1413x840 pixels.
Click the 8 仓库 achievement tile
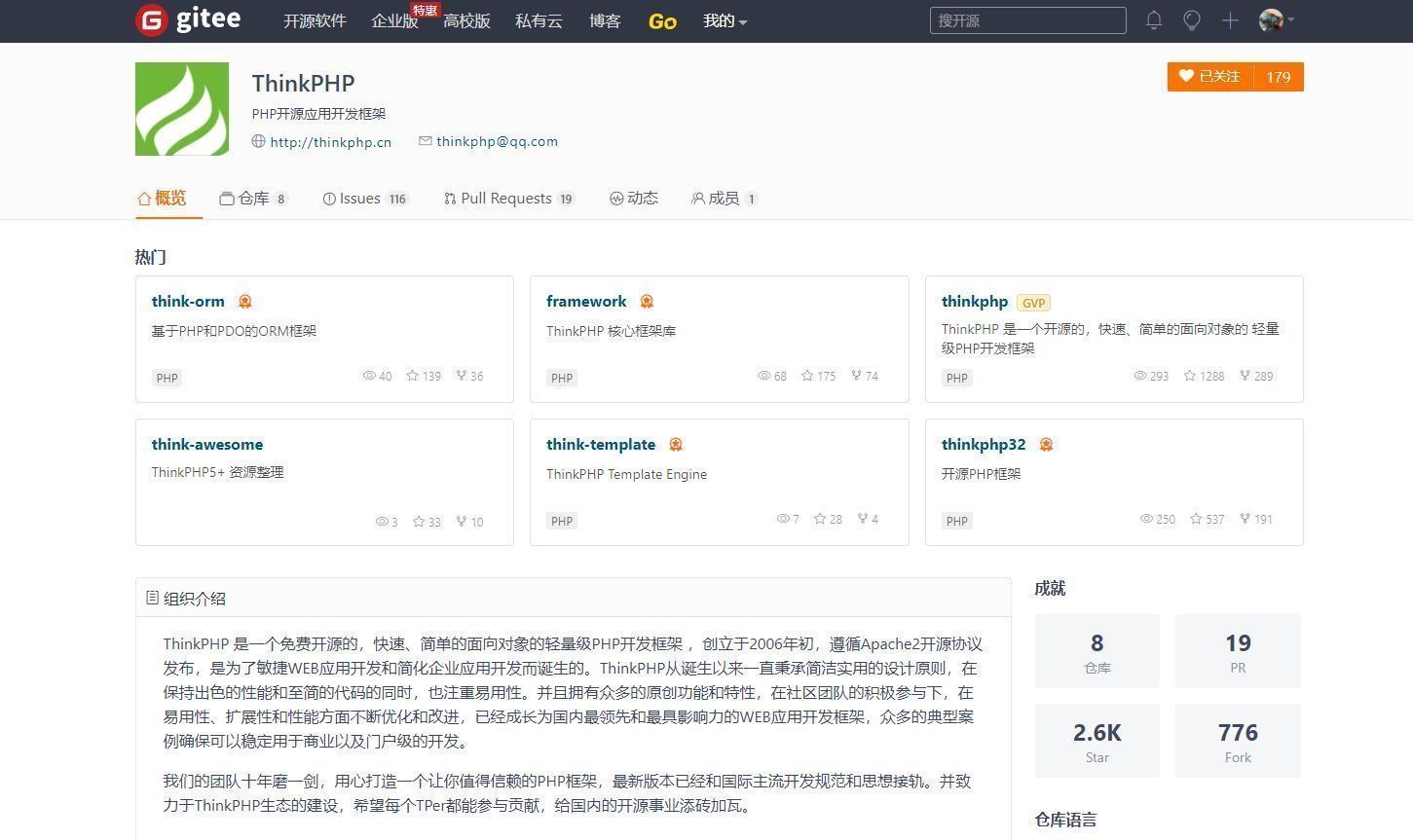tap(1097, 651)
